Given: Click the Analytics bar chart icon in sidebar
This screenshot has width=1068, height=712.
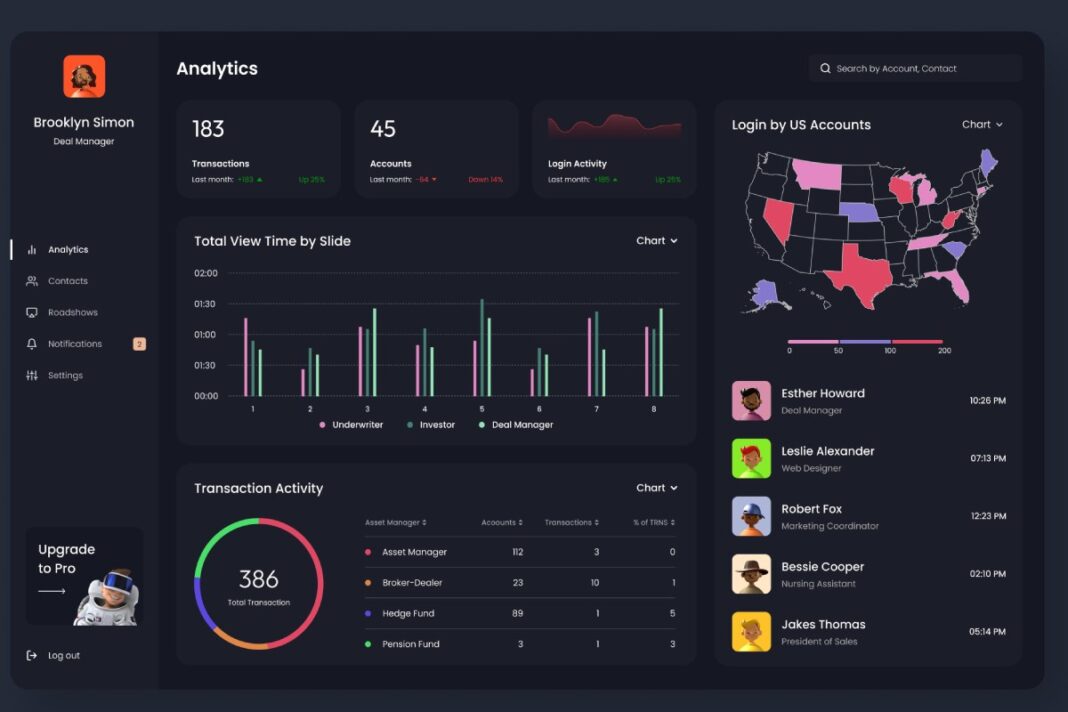Looking at the screenshot, I should click(x=32, y=250).
